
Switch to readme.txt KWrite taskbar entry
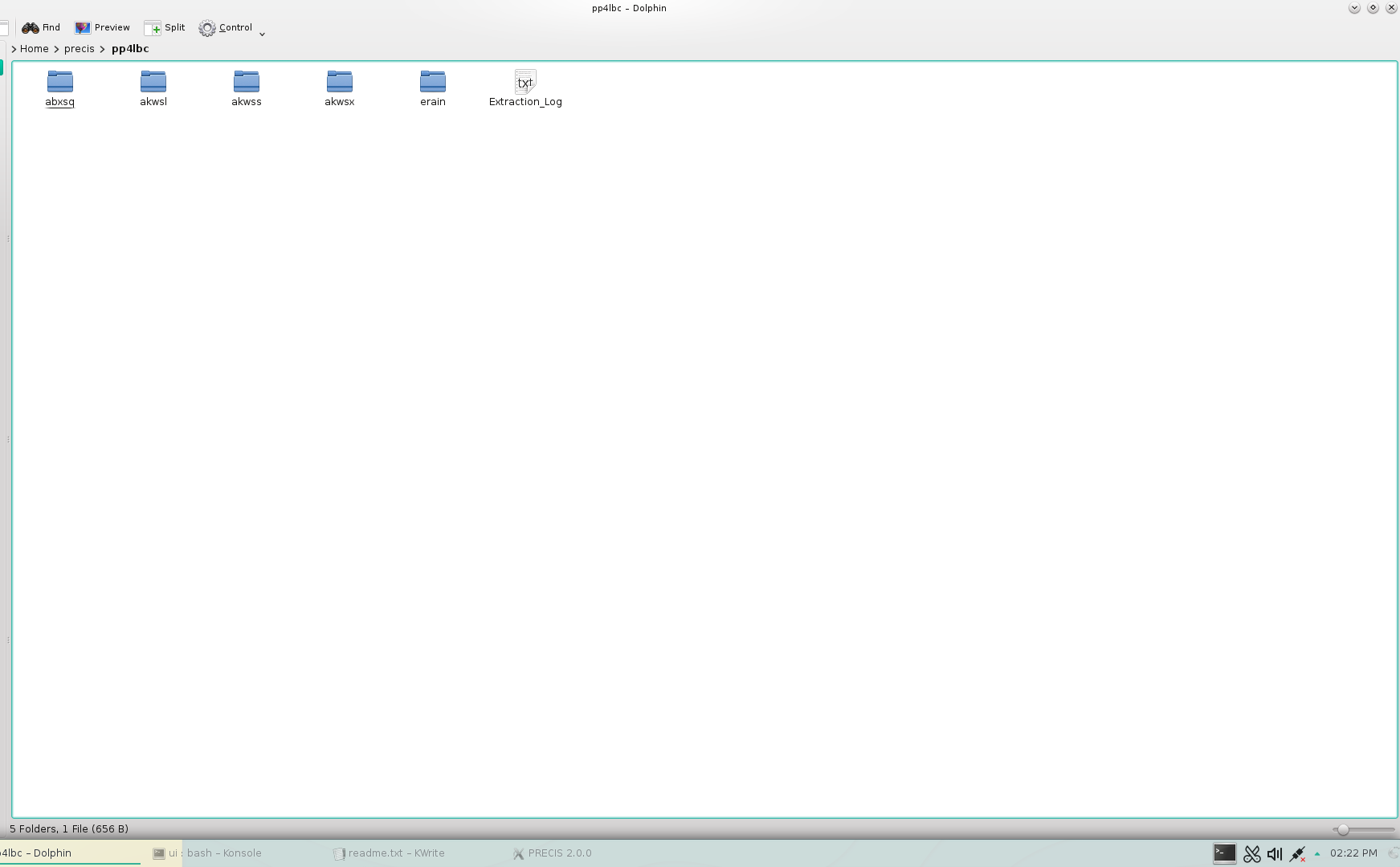point(390,853)
